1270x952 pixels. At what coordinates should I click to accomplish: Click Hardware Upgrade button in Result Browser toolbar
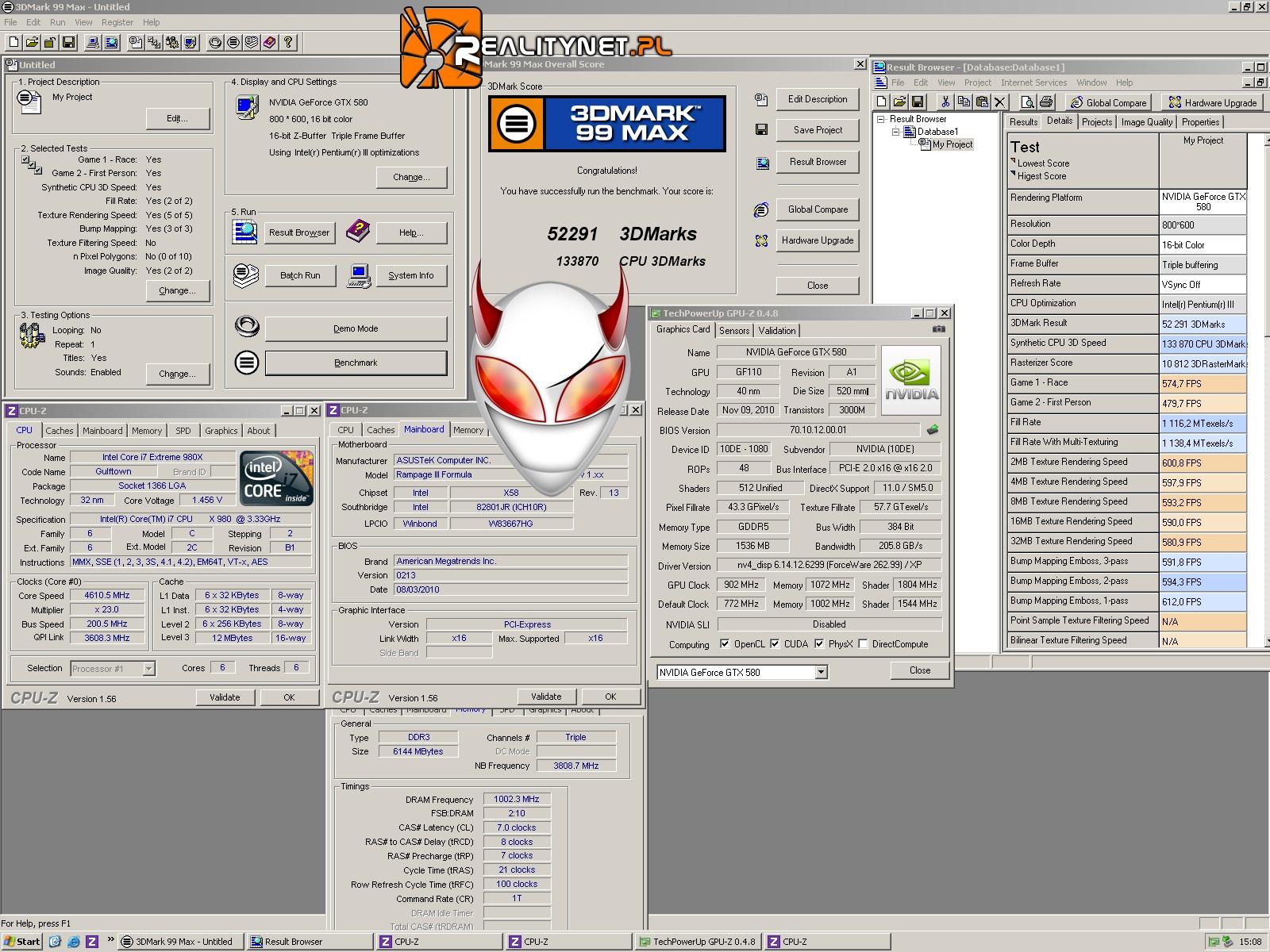point(1212,102)
